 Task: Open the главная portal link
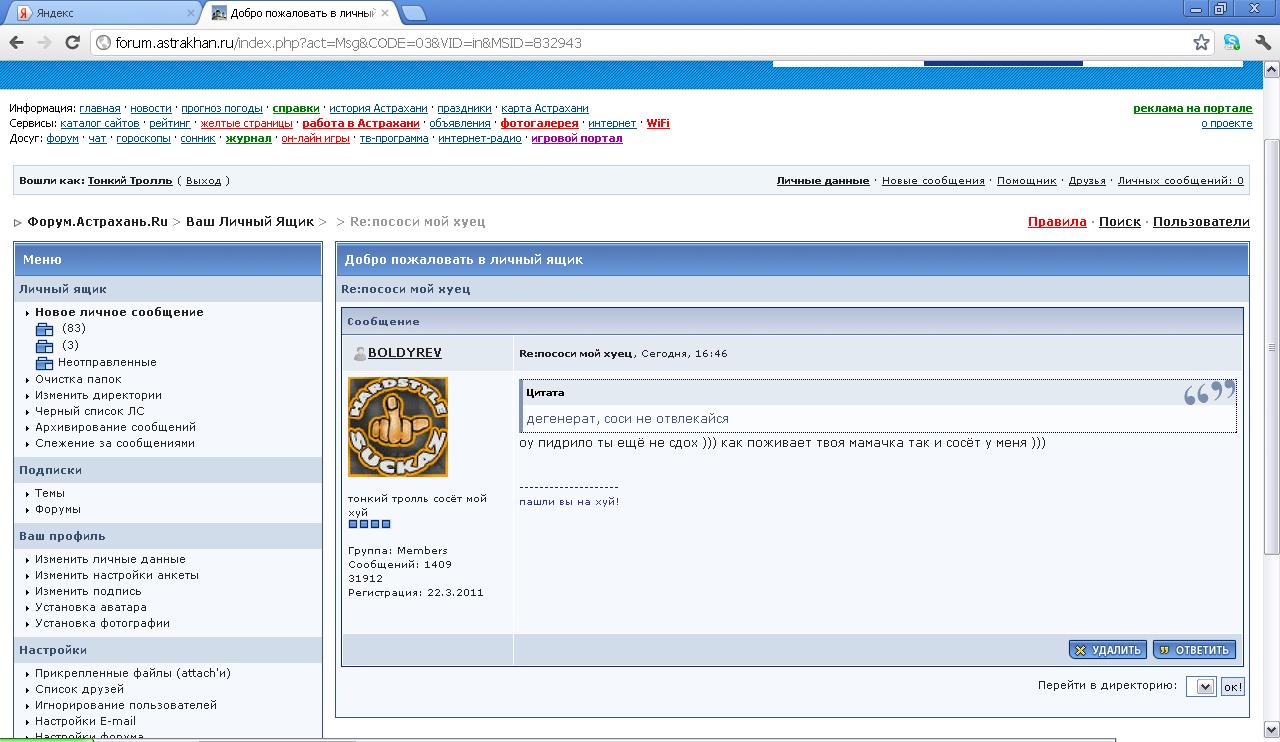(x=100, y=108)
